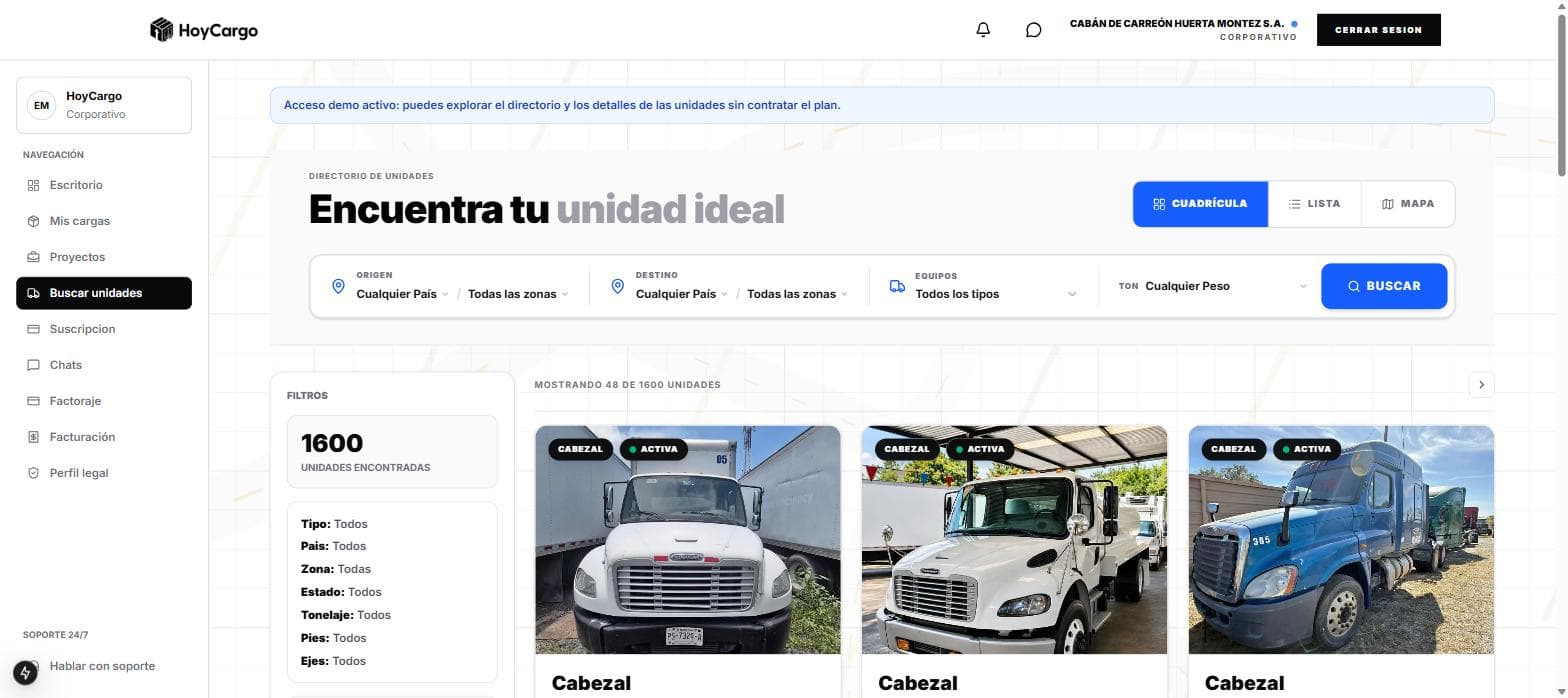Click the Pais: Todos filter row
Image resolution: width=1568 pixels, height=698 pixels.
(x=333, y=546)
